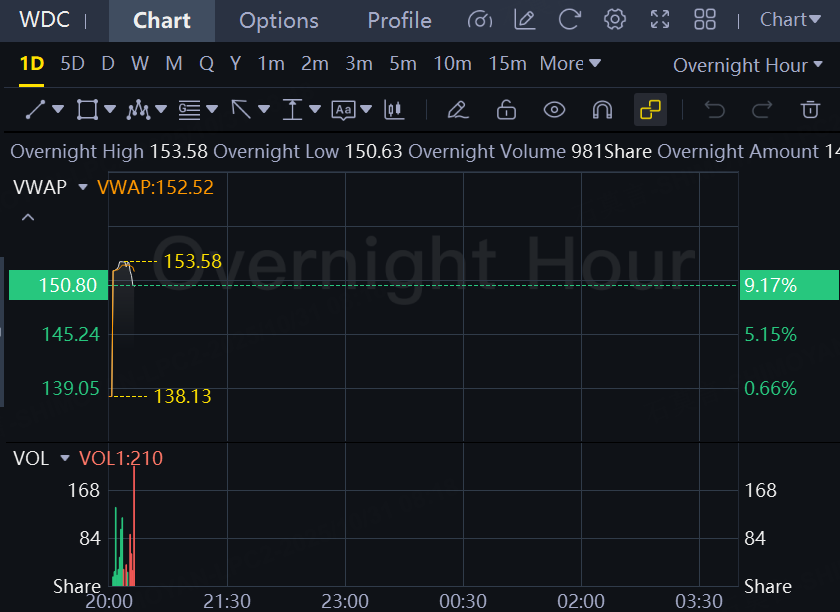Click the pencil brush drawing icon
840x612 pixels.
point(457,110)
